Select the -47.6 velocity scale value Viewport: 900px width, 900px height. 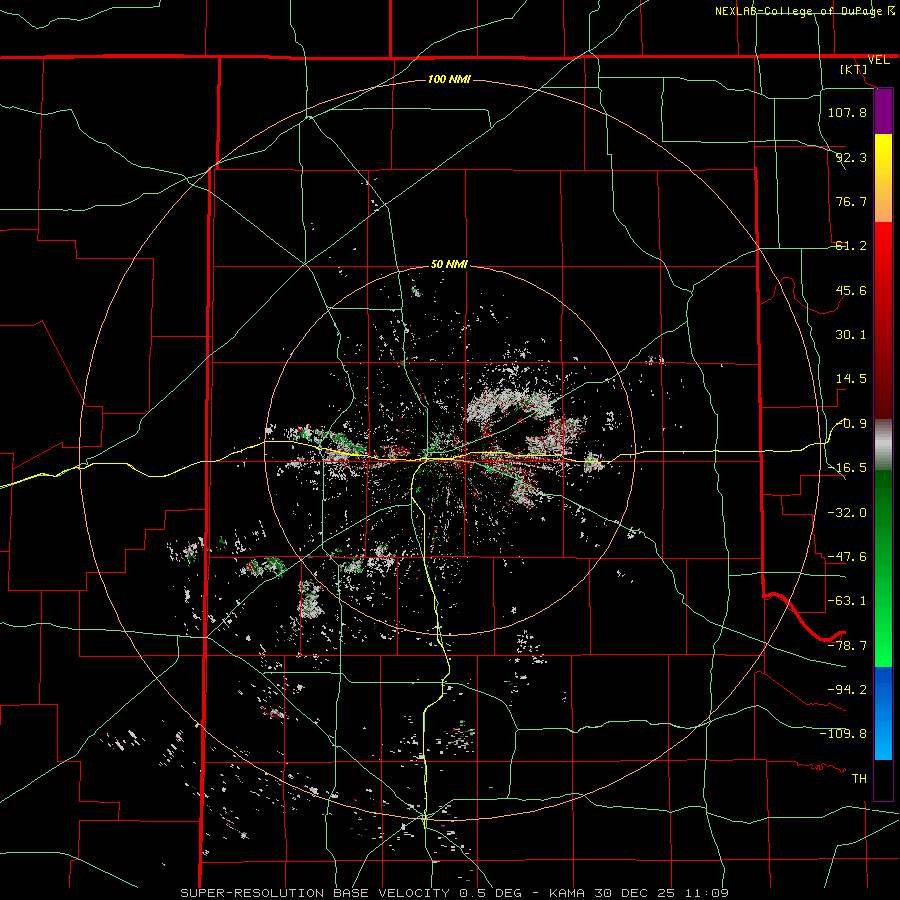pos(847,557)
